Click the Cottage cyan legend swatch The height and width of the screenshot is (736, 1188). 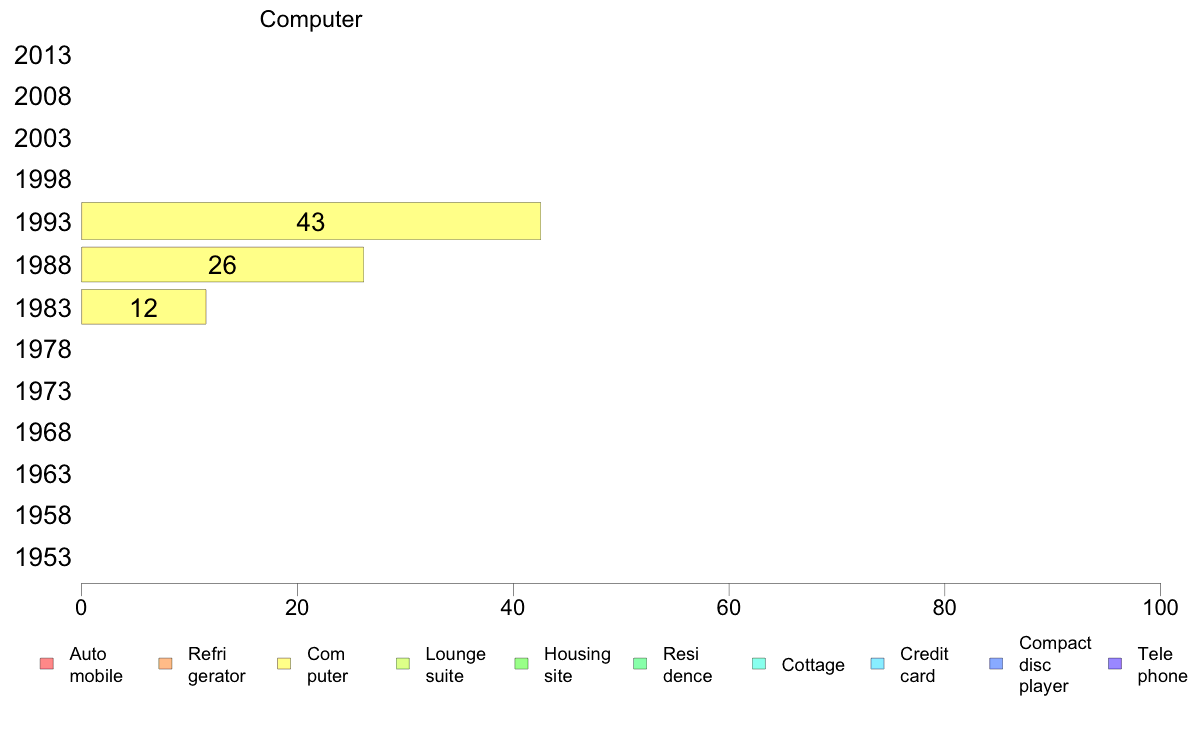tap(759, 664)
